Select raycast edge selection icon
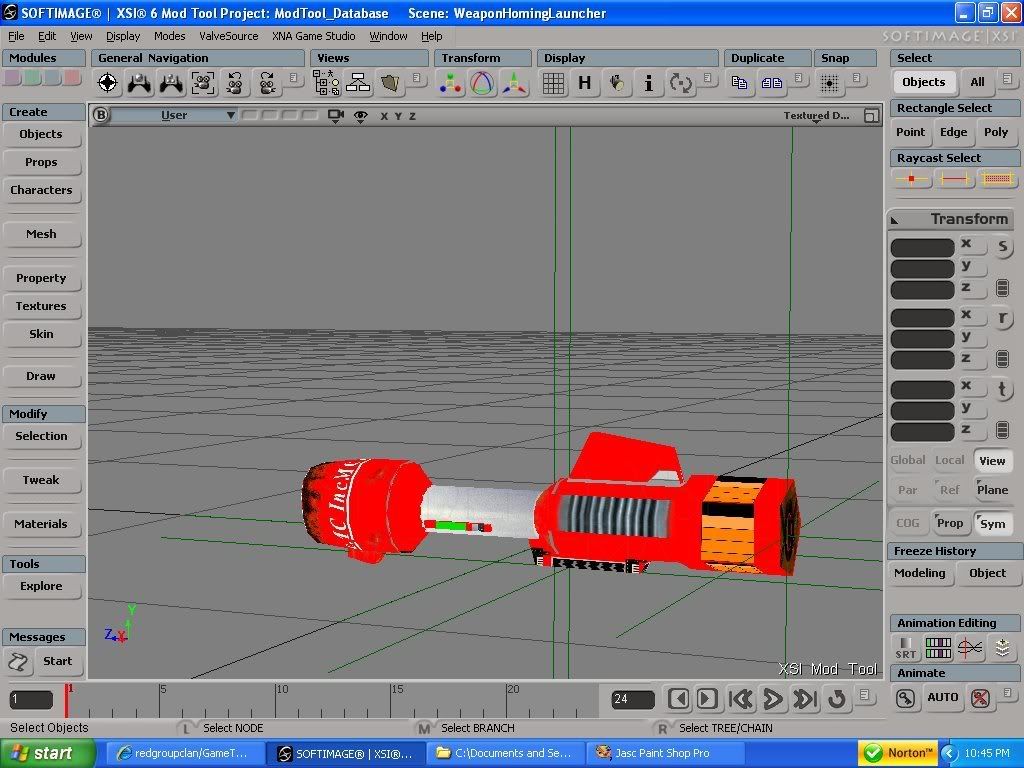Image resolution: width=1024 pixels, height=768 pixels. [953, 178]
